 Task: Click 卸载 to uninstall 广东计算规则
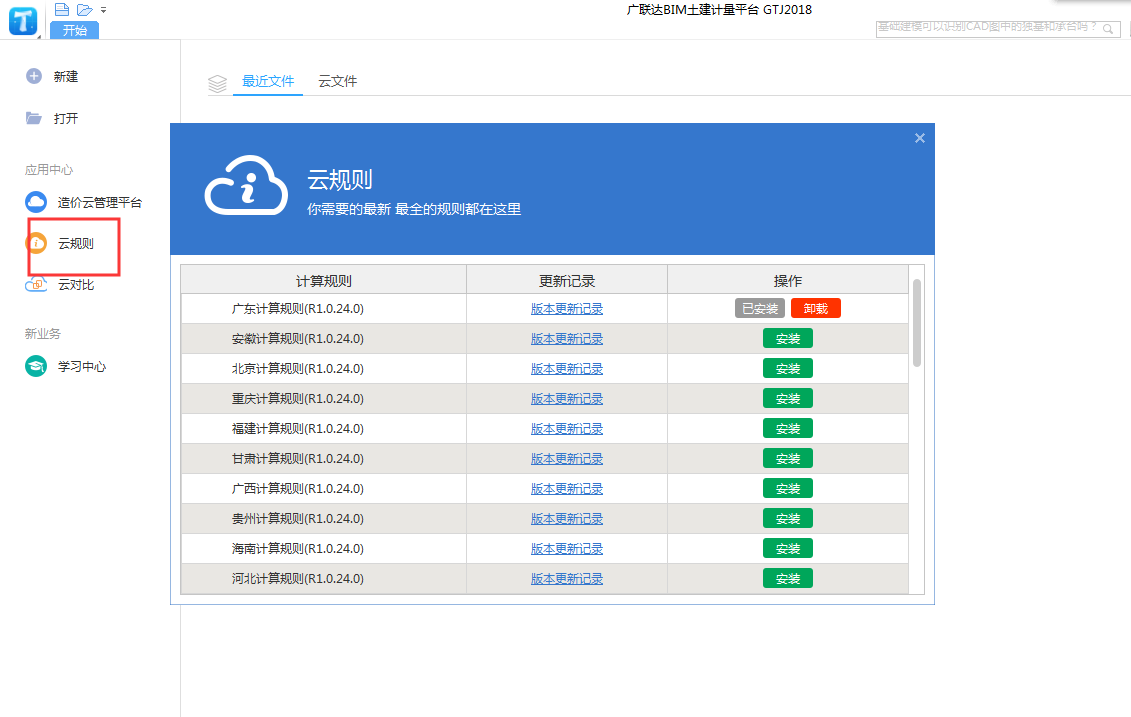[x=816, y=308]
